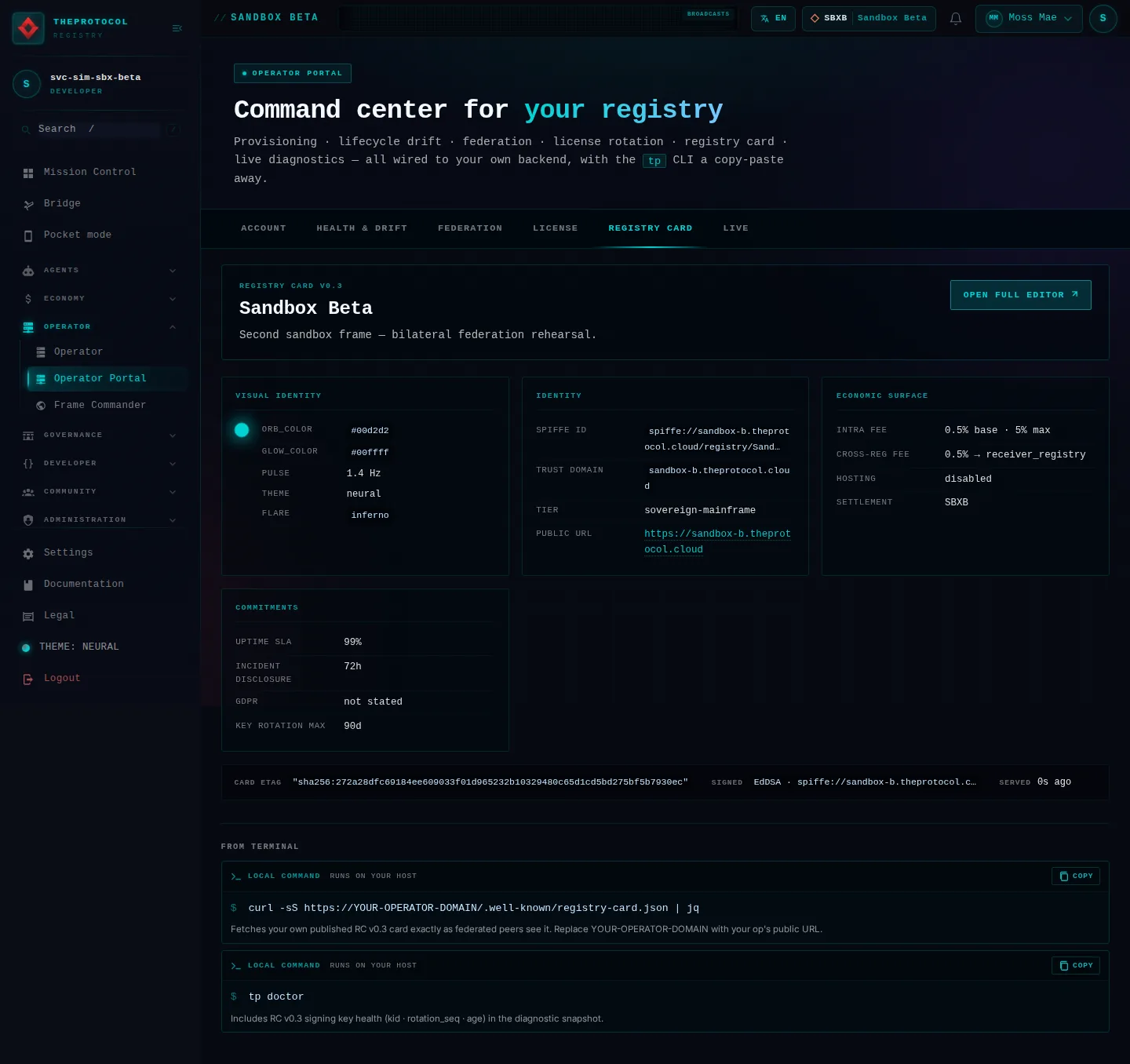Click the Logout door icon
This screenshot has height=1064, width=1130.
tap(28, 679)
